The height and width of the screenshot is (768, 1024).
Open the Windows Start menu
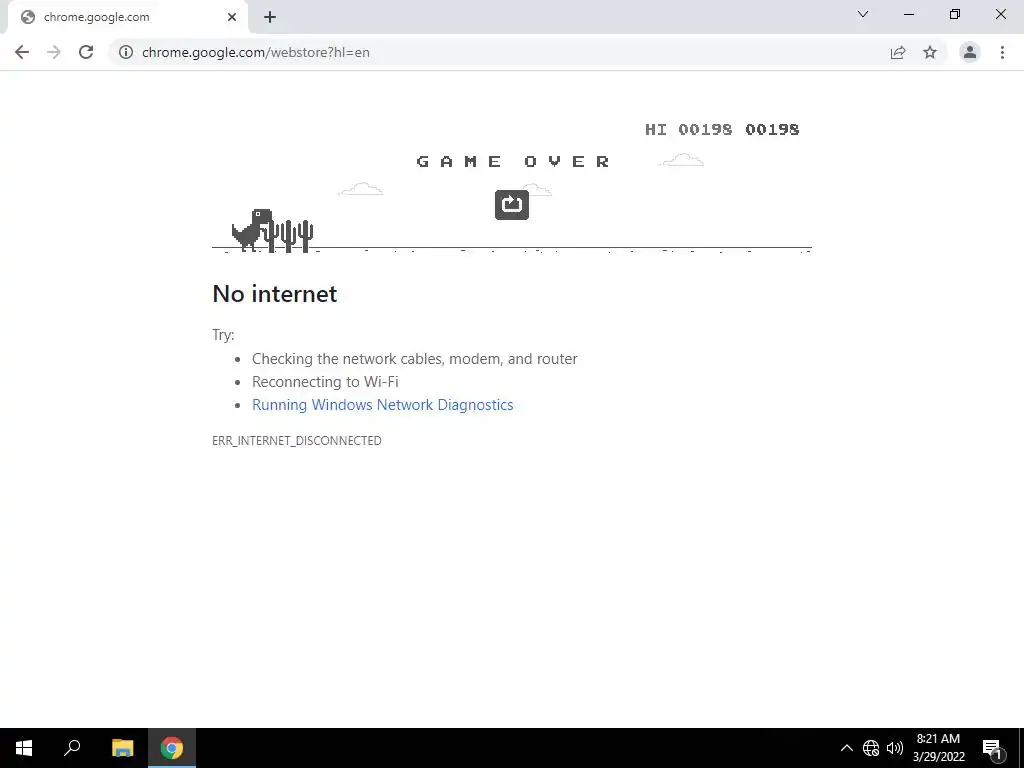pos(24,748)
